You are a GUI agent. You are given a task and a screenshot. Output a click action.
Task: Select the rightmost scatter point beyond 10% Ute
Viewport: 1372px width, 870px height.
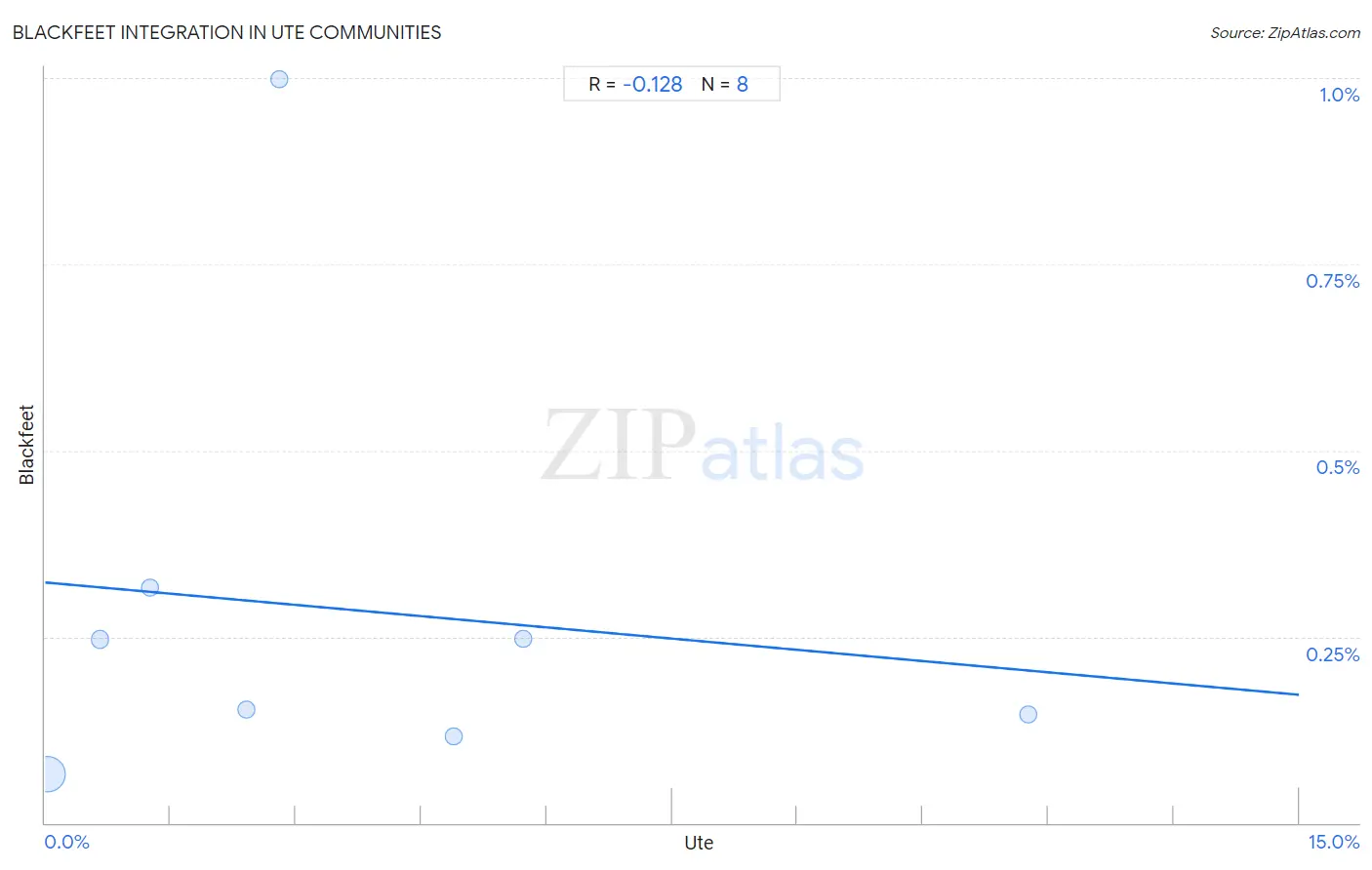pyautogui.click(x=1028, y=714)
